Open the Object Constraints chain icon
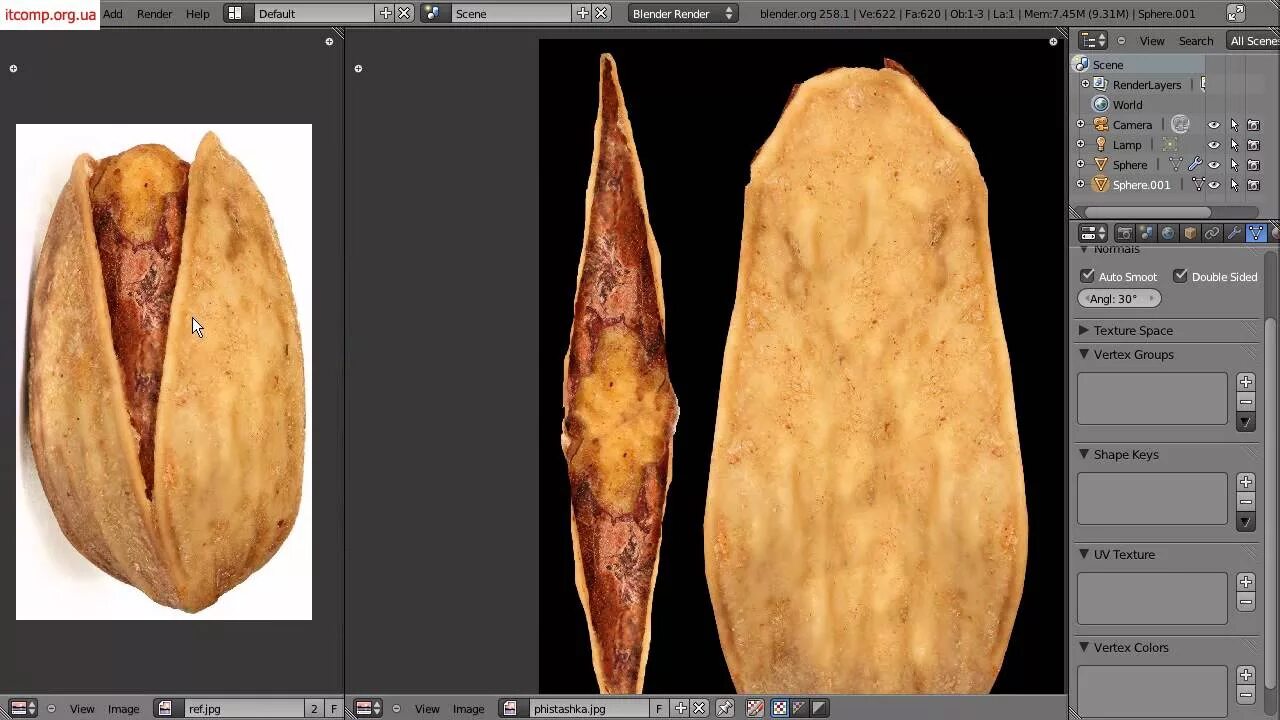1280x720 pixels. point(1212,233)
